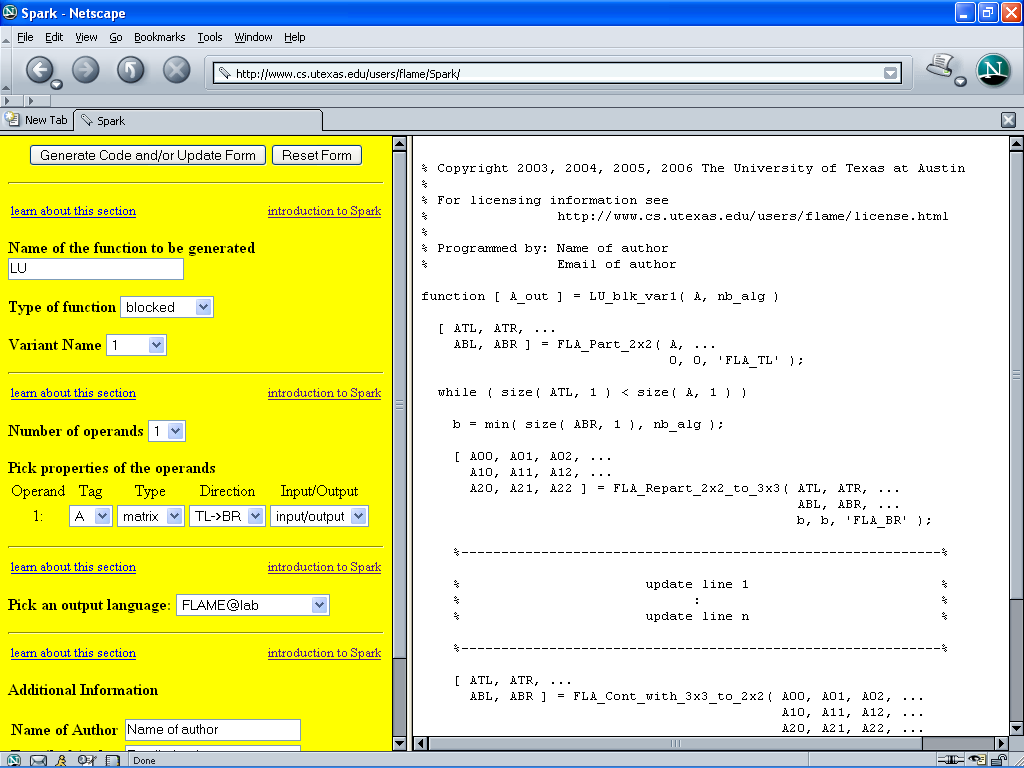The image size is (1024, 768).
Task: Click the Reload page icon
Action: 131,69
